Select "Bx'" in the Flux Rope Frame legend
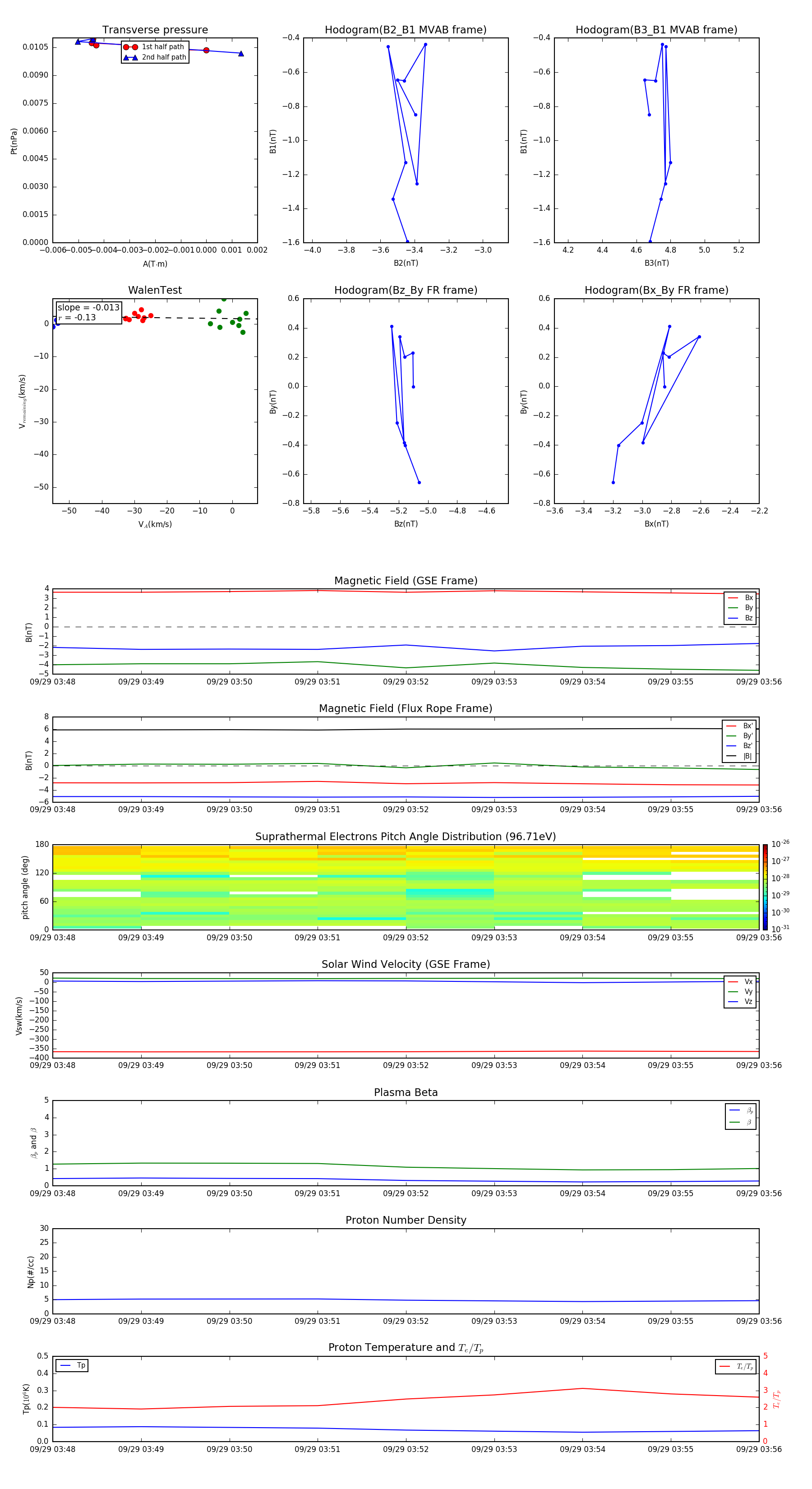This screenshot has height=1489, width=812. tap(739, 726)
